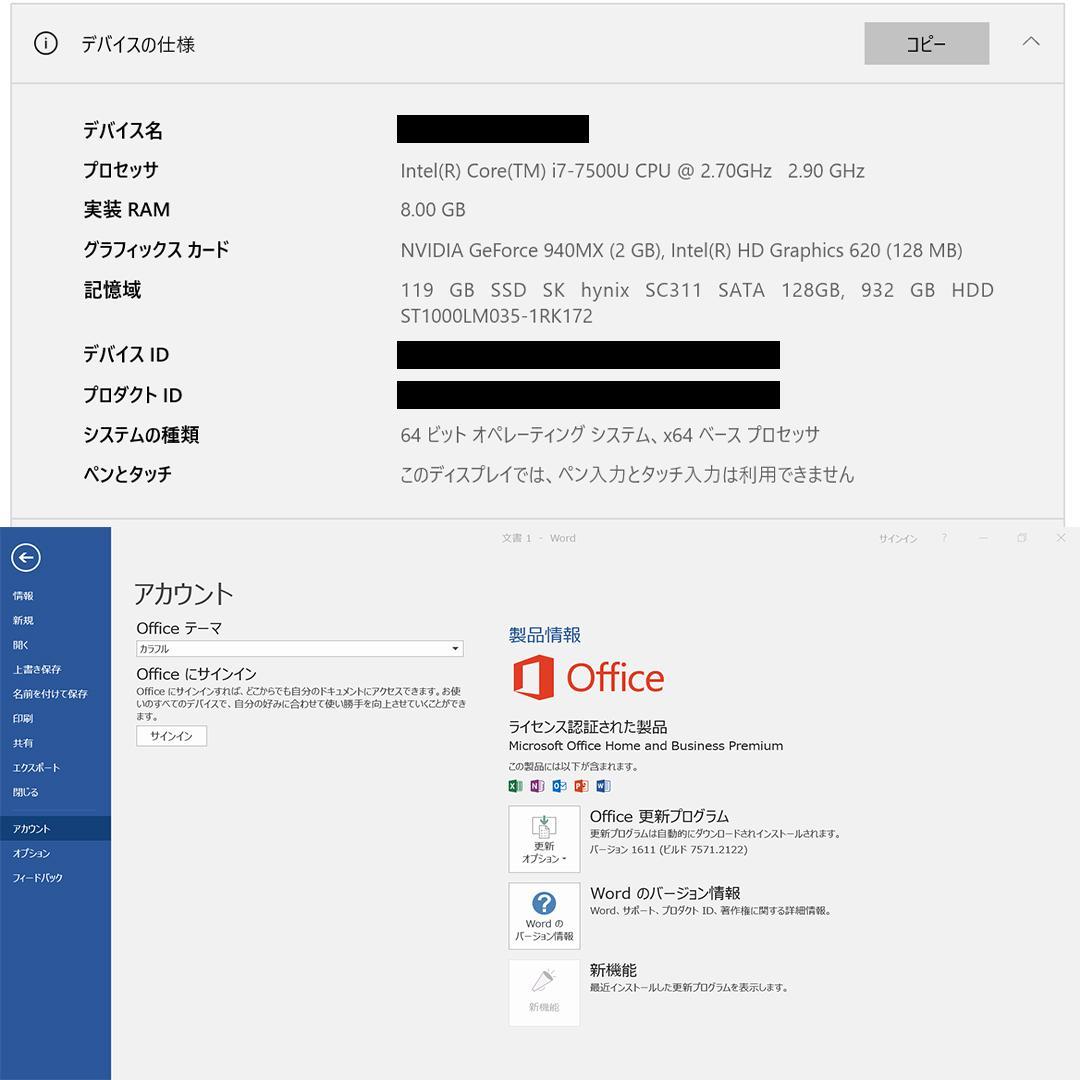Select the OneNote product icon
The width and height of the screenshot is (1080, 1080).
(x=536, y=786)
